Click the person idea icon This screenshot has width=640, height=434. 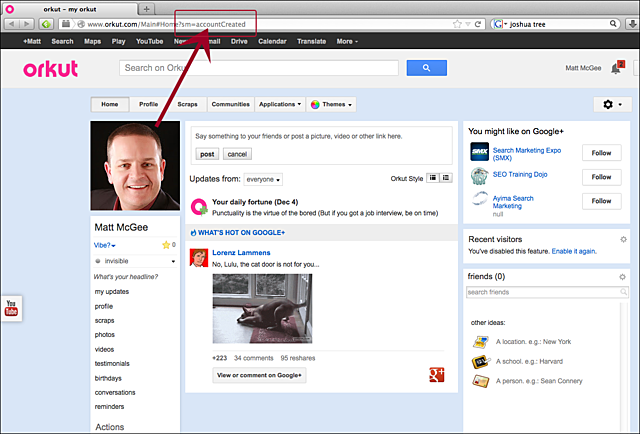pos(480,381)
